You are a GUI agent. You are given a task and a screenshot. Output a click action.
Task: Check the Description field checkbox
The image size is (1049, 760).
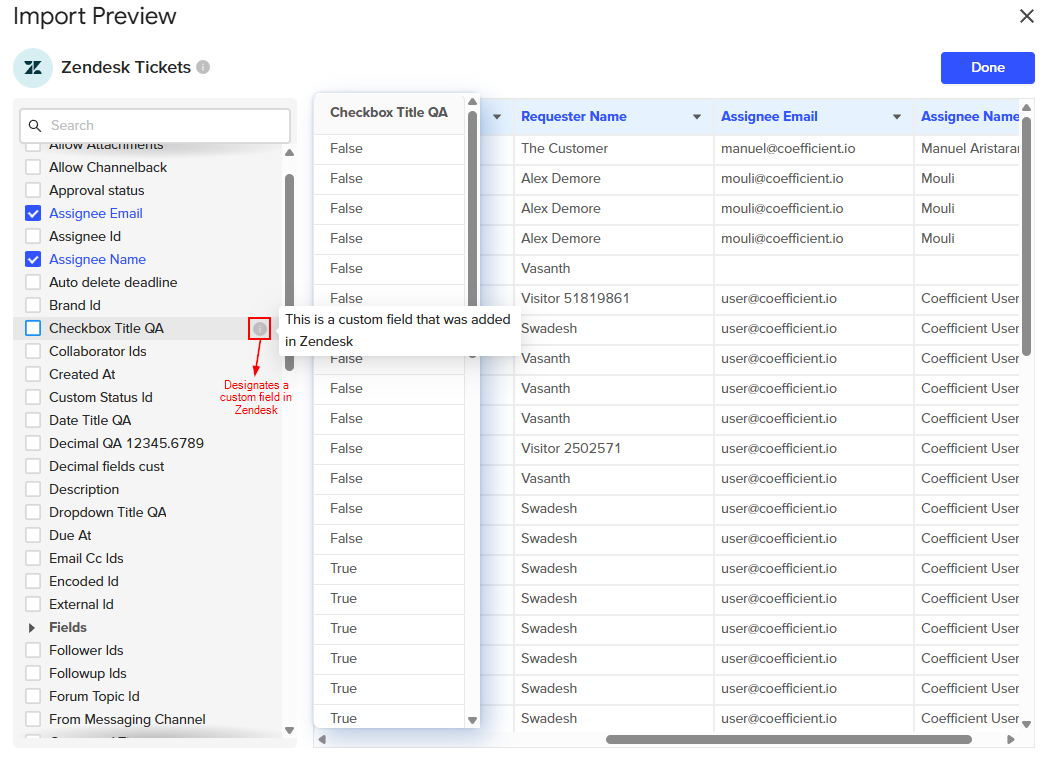[33, 489]
